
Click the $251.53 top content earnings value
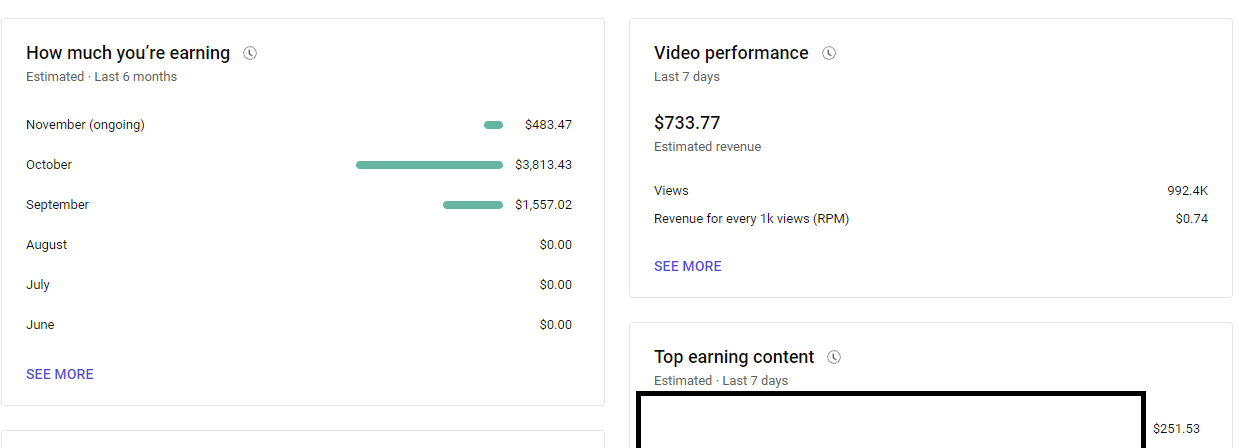click(x=1176, y=429)
